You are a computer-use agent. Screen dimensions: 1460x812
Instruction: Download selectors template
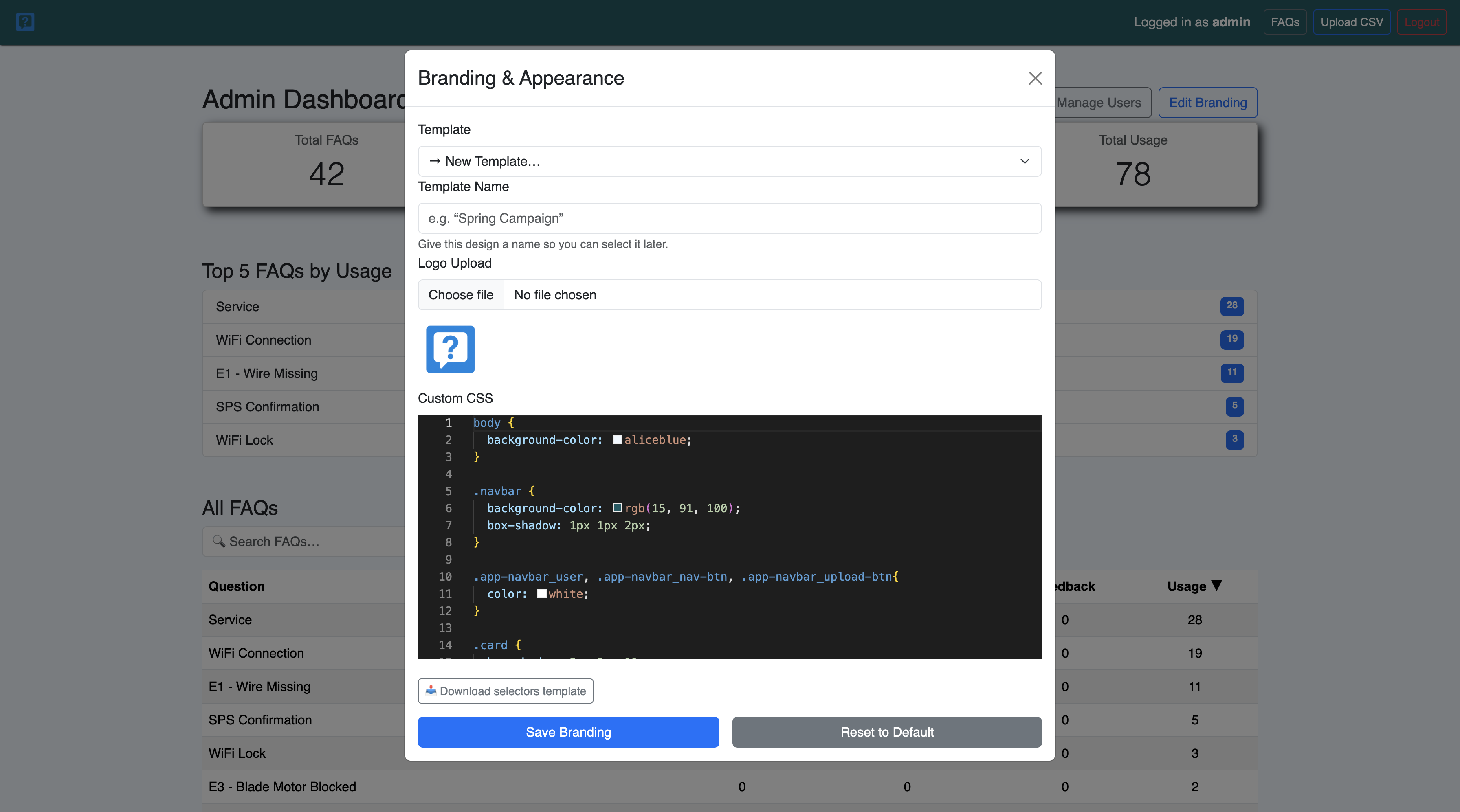click(x=506, y=691)
